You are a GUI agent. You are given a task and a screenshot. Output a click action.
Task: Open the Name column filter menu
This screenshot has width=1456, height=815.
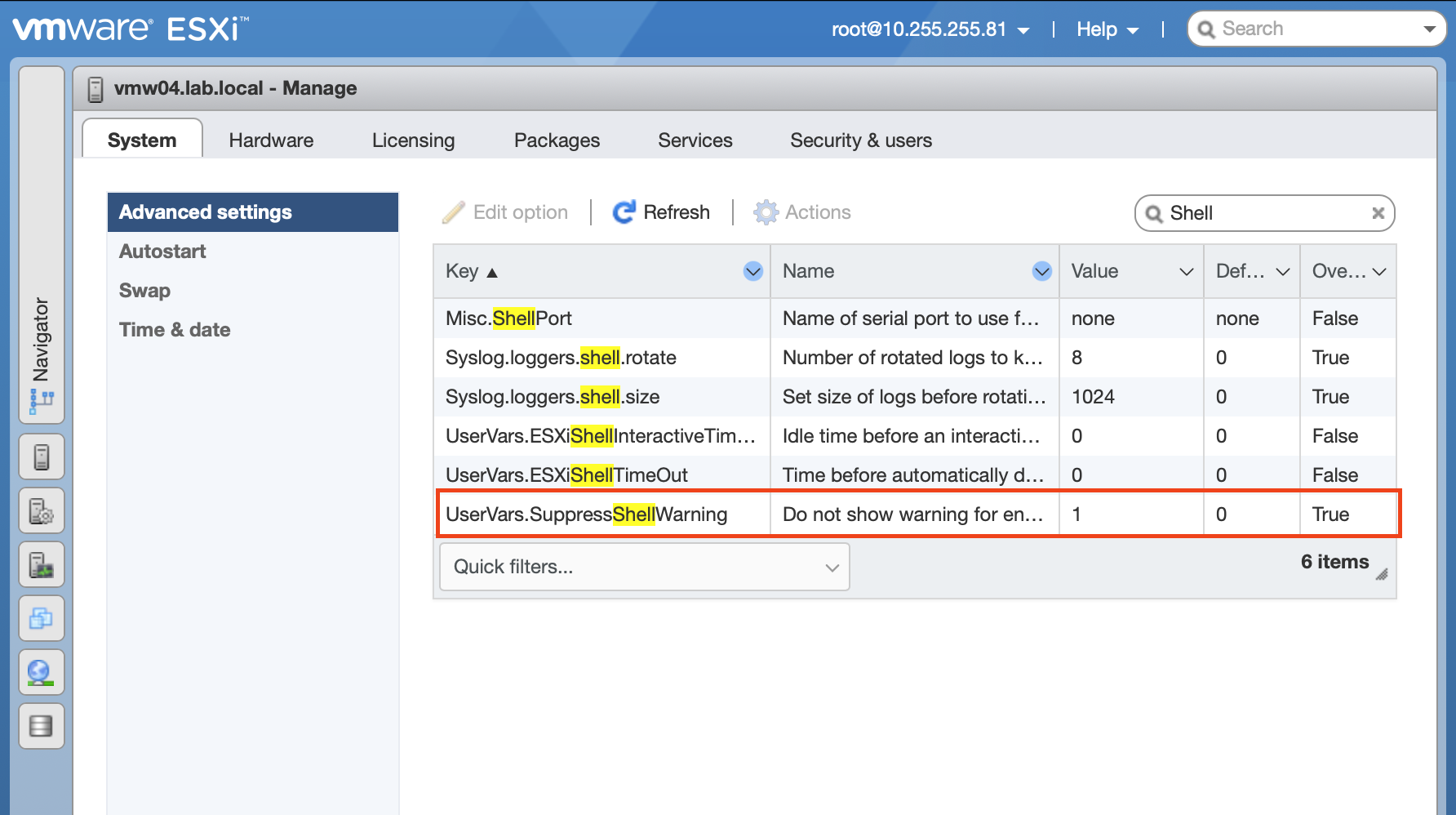[x=1042, y=271]
